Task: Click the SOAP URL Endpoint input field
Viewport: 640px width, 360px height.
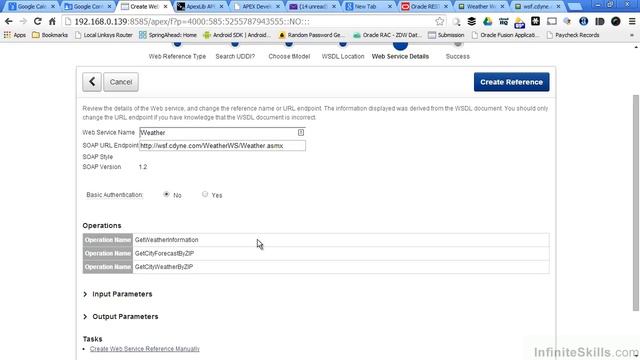Action: [222, 145]
